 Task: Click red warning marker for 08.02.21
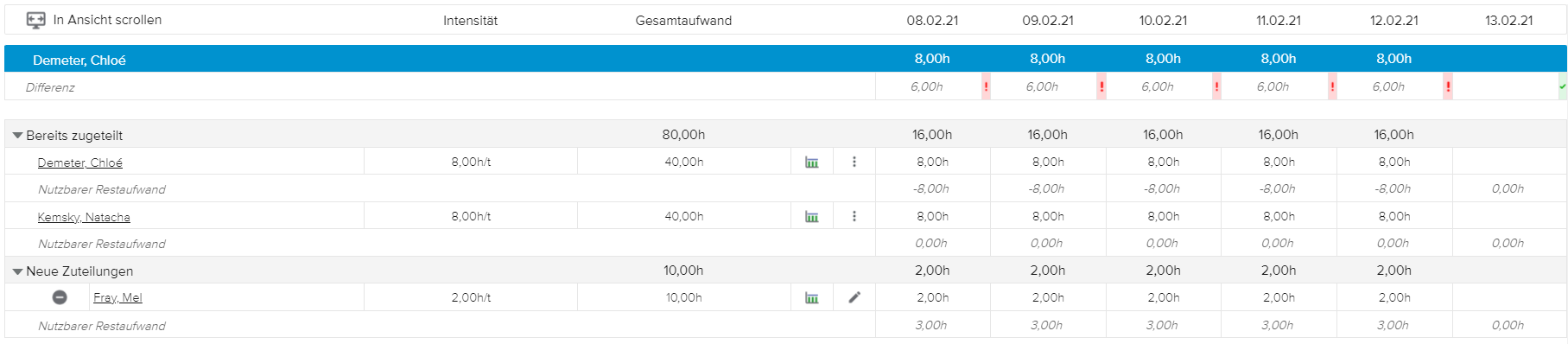(x=986, y=86)
